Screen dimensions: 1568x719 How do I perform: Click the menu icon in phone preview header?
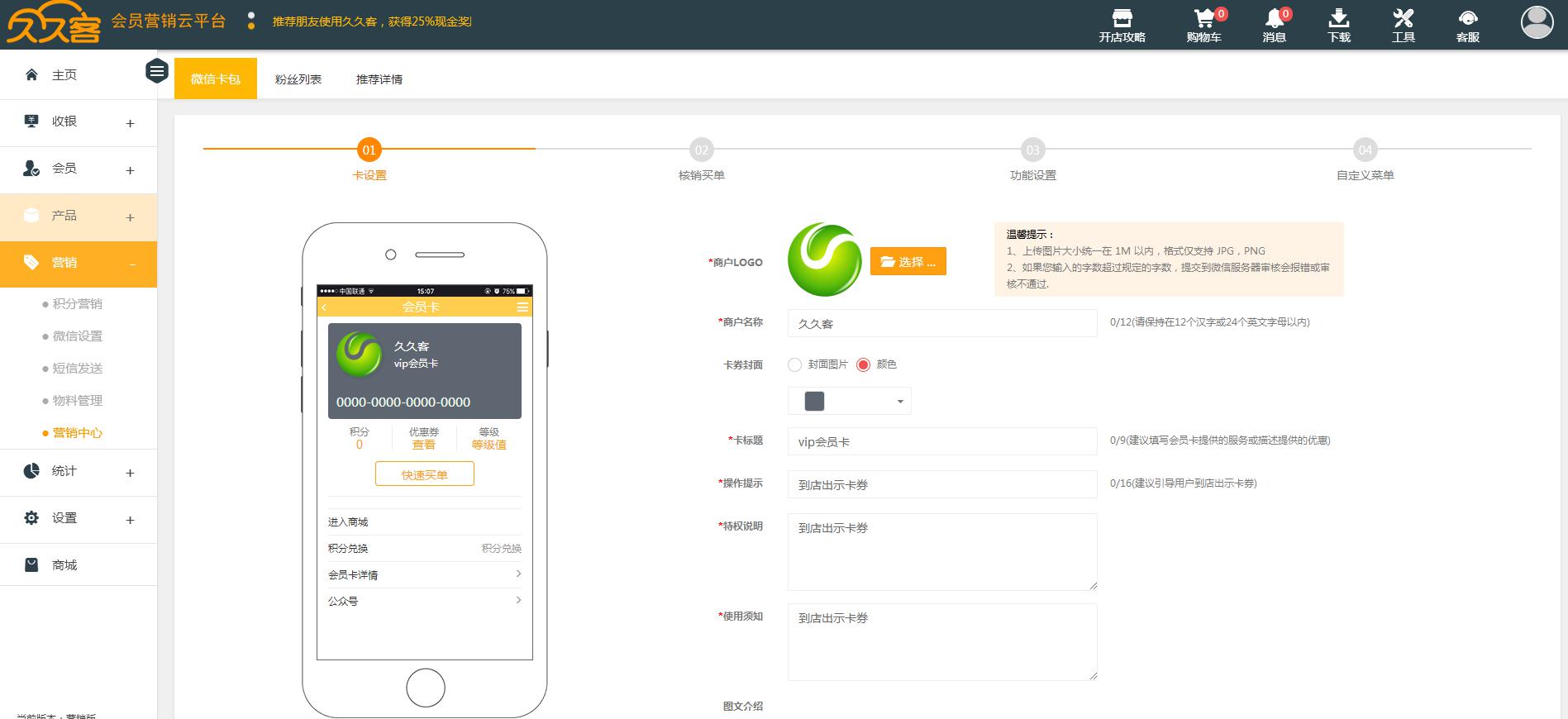coord(522,307)
